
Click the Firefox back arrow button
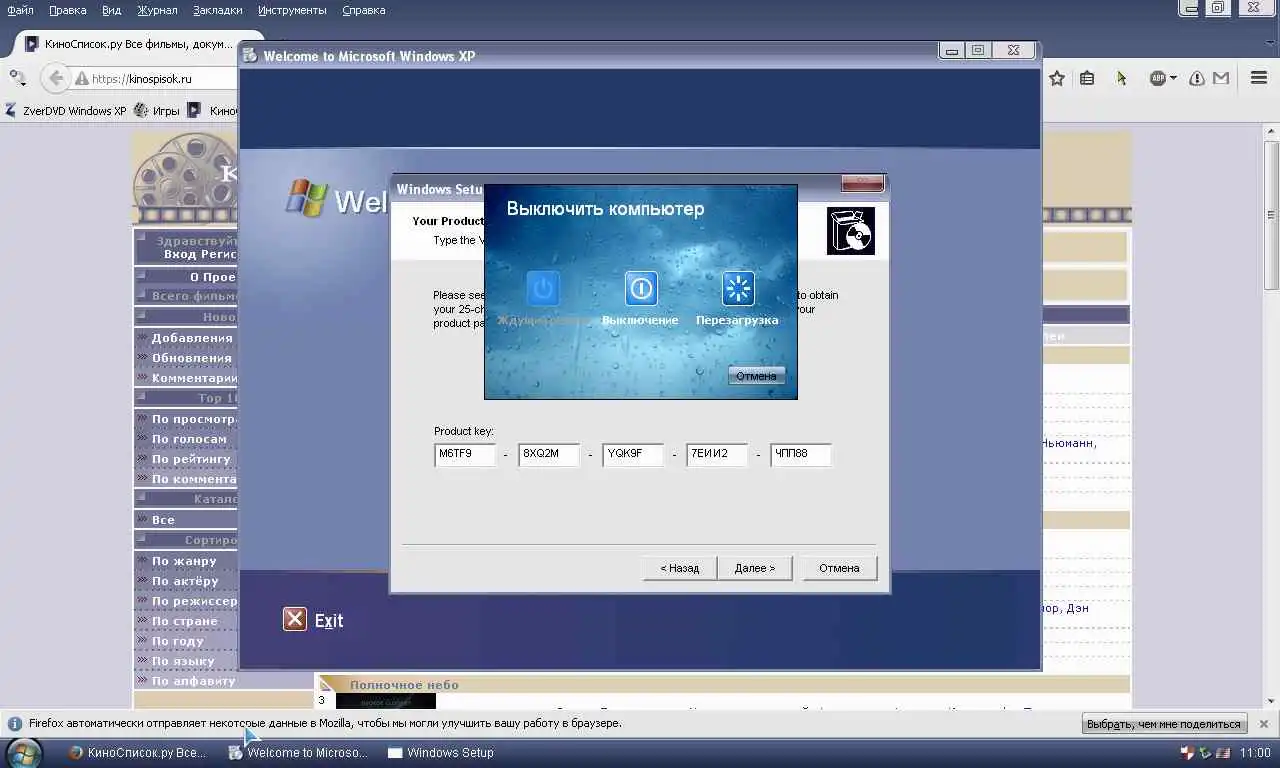(56, 78)
